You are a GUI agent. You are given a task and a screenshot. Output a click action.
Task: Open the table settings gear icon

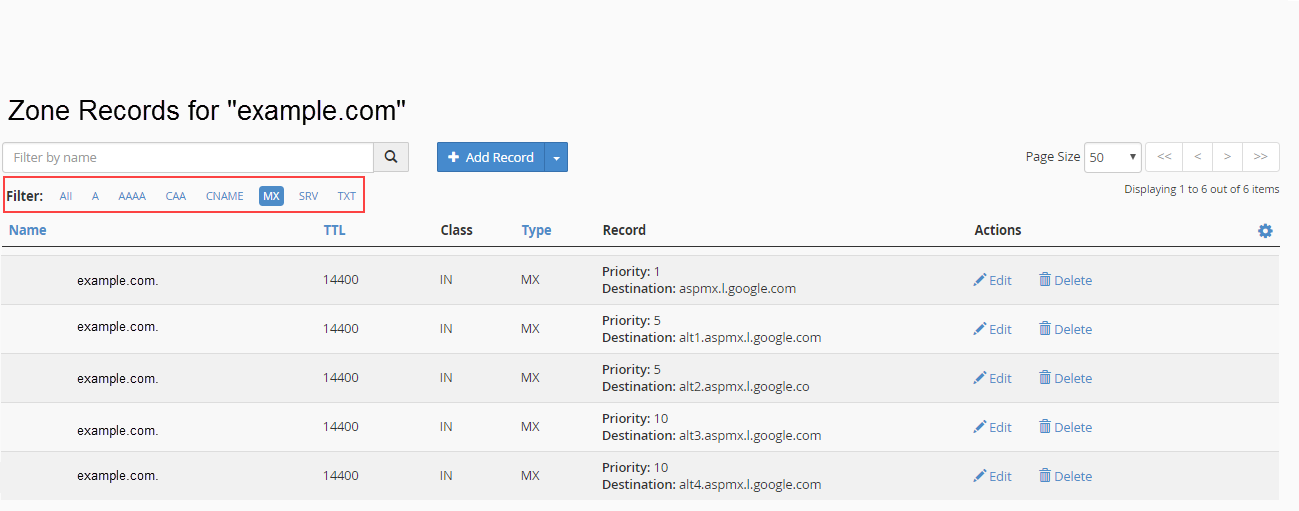click(x=1265, y=231)
